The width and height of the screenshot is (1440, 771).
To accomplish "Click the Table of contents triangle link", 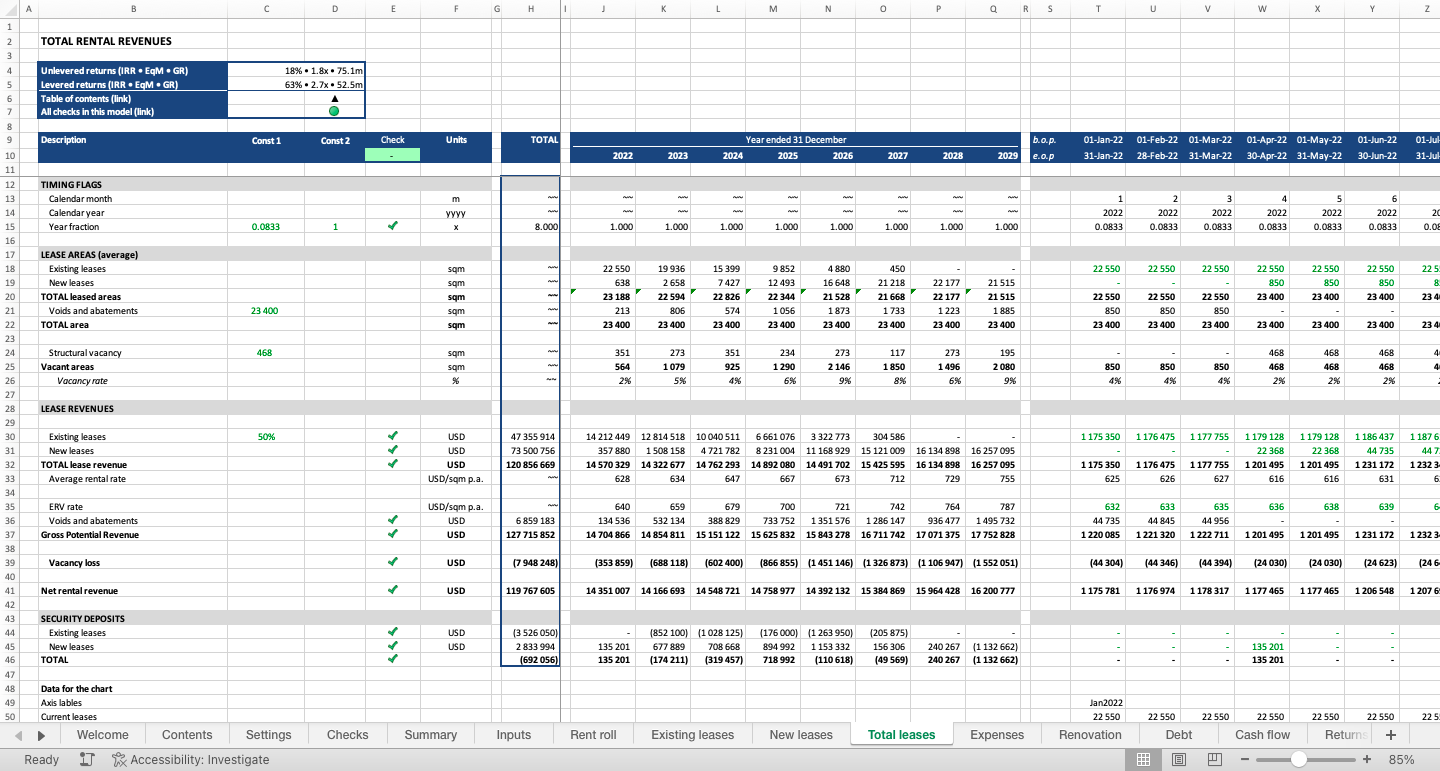I will [334, 98].
